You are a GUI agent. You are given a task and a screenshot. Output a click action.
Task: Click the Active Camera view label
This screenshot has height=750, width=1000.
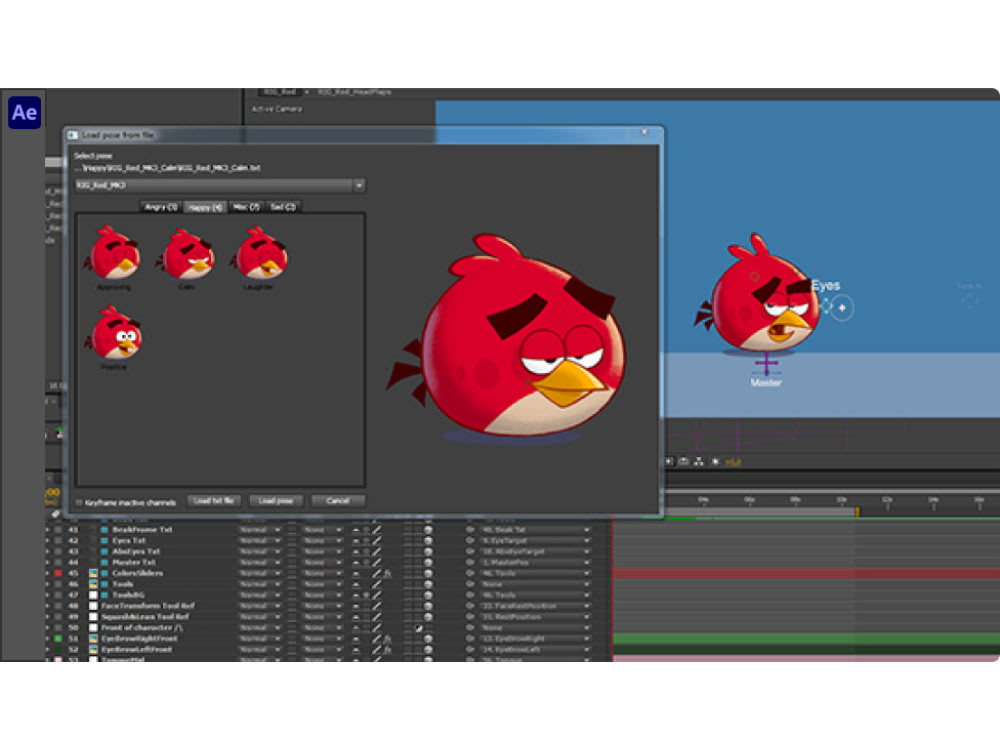[x=277, y=109]
